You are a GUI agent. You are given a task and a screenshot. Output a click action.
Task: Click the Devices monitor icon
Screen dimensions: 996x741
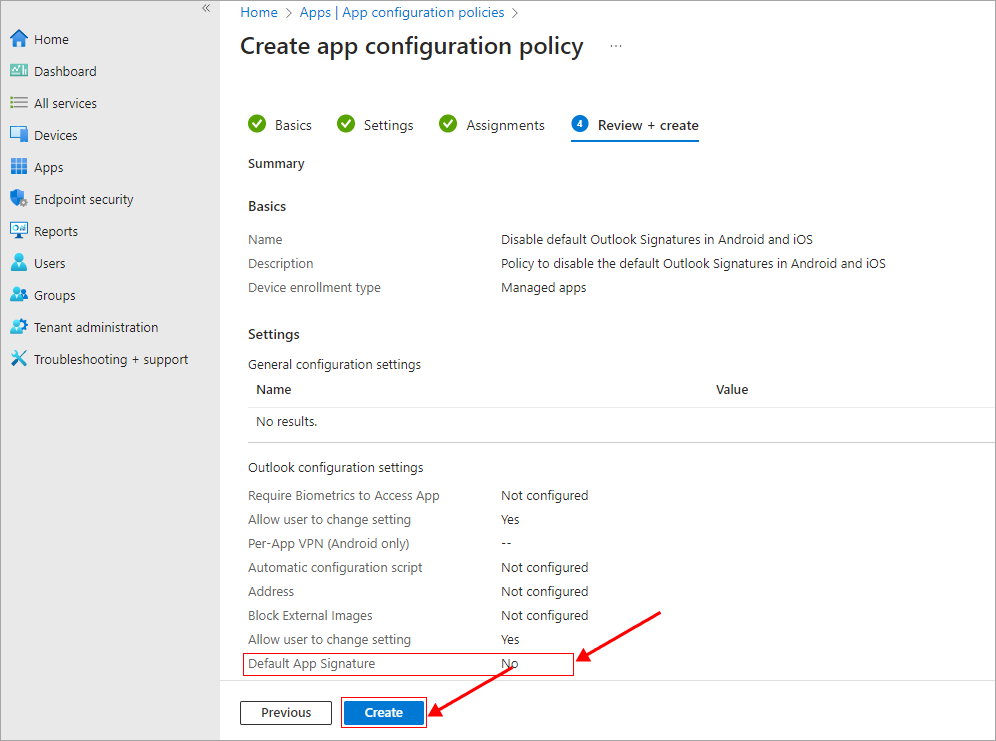pyautogui.click(x=19, y=135)
